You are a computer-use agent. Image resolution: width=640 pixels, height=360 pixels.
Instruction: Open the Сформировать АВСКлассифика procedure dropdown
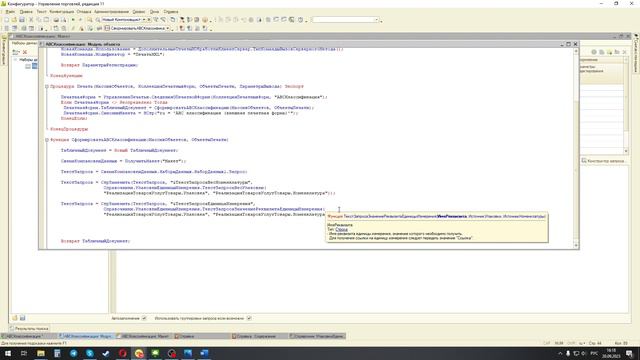click(168, 28)
